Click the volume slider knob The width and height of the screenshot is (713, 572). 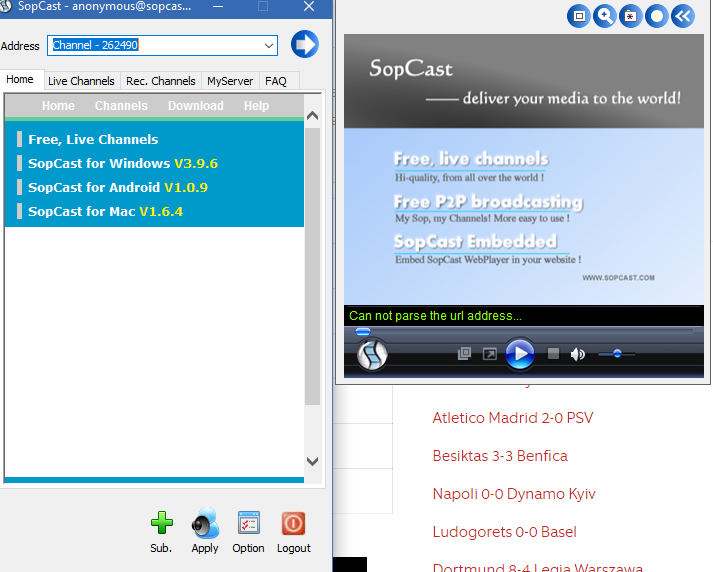(617, 353)
